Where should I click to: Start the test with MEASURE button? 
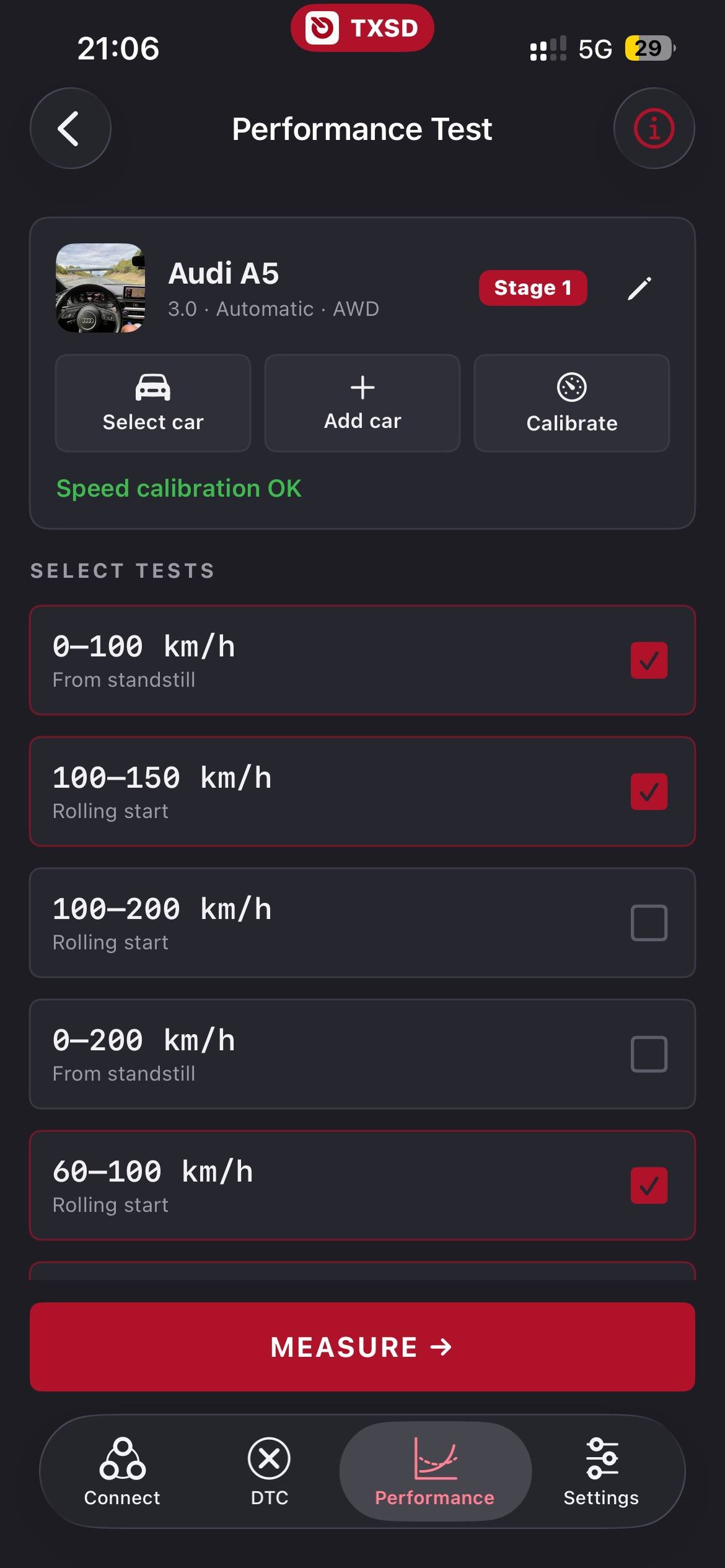362,1347
